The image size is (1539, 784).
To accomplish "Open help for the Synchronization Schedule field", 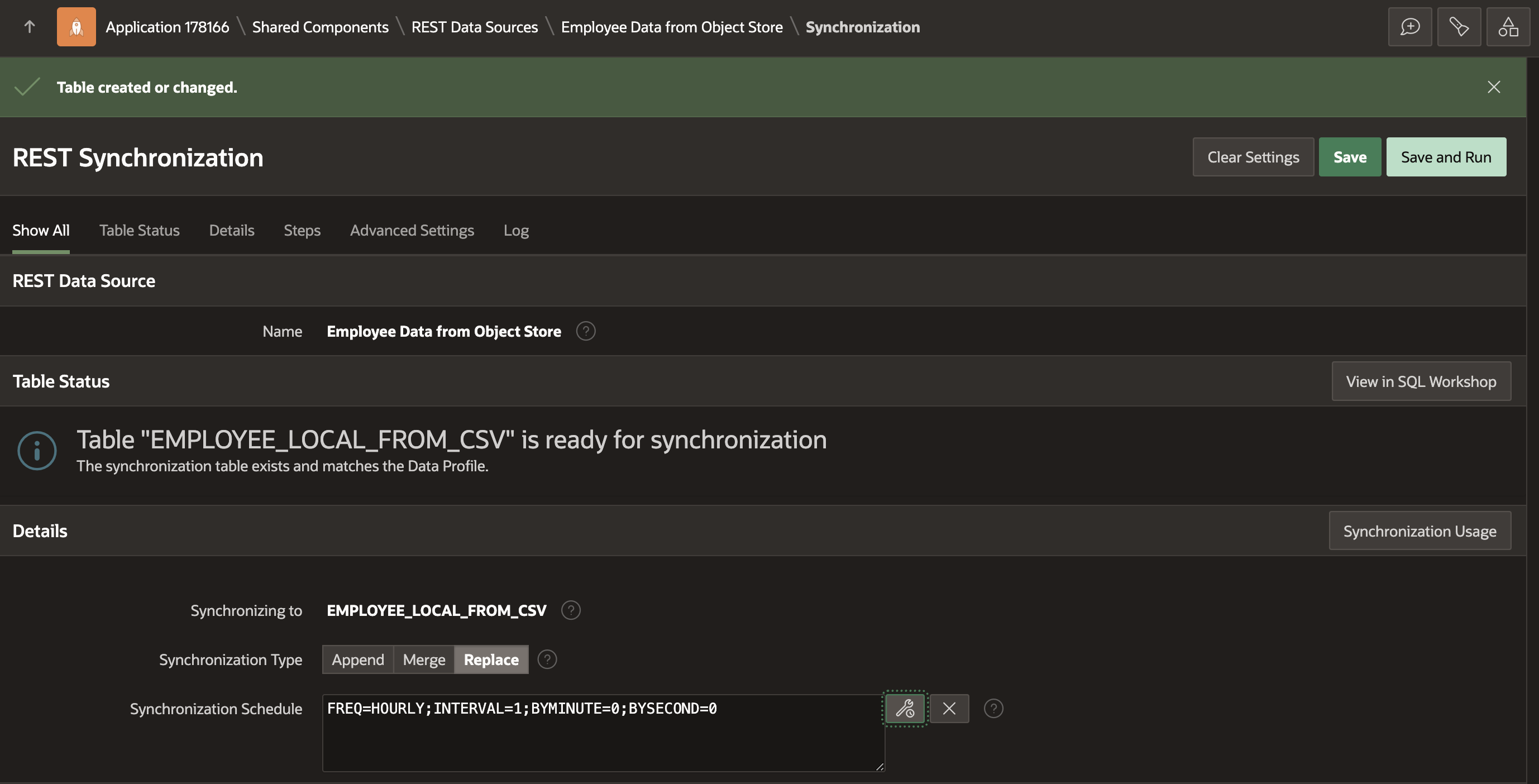I will pos(993,709).
